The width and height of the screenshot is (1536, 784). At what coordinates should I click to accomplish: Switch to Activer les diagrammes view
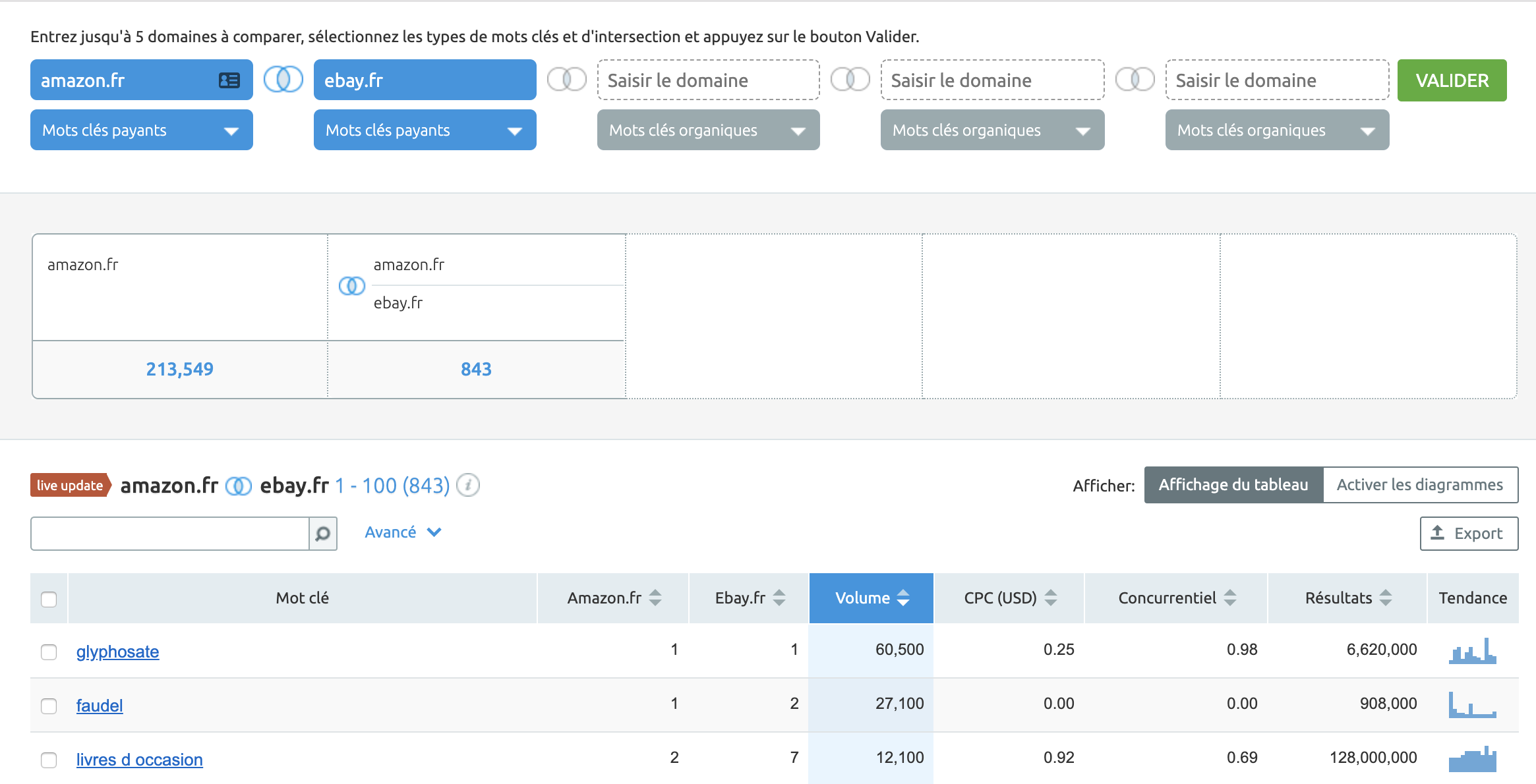(1420, 485)
